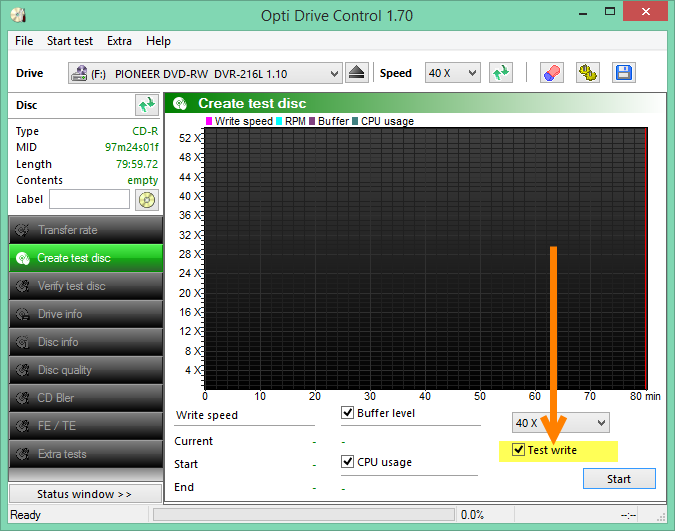Image resolution: width=675 pixels, height=531 pixels.
Task: Click the drive icon in Drive selector
Action: tap(79, 73)
